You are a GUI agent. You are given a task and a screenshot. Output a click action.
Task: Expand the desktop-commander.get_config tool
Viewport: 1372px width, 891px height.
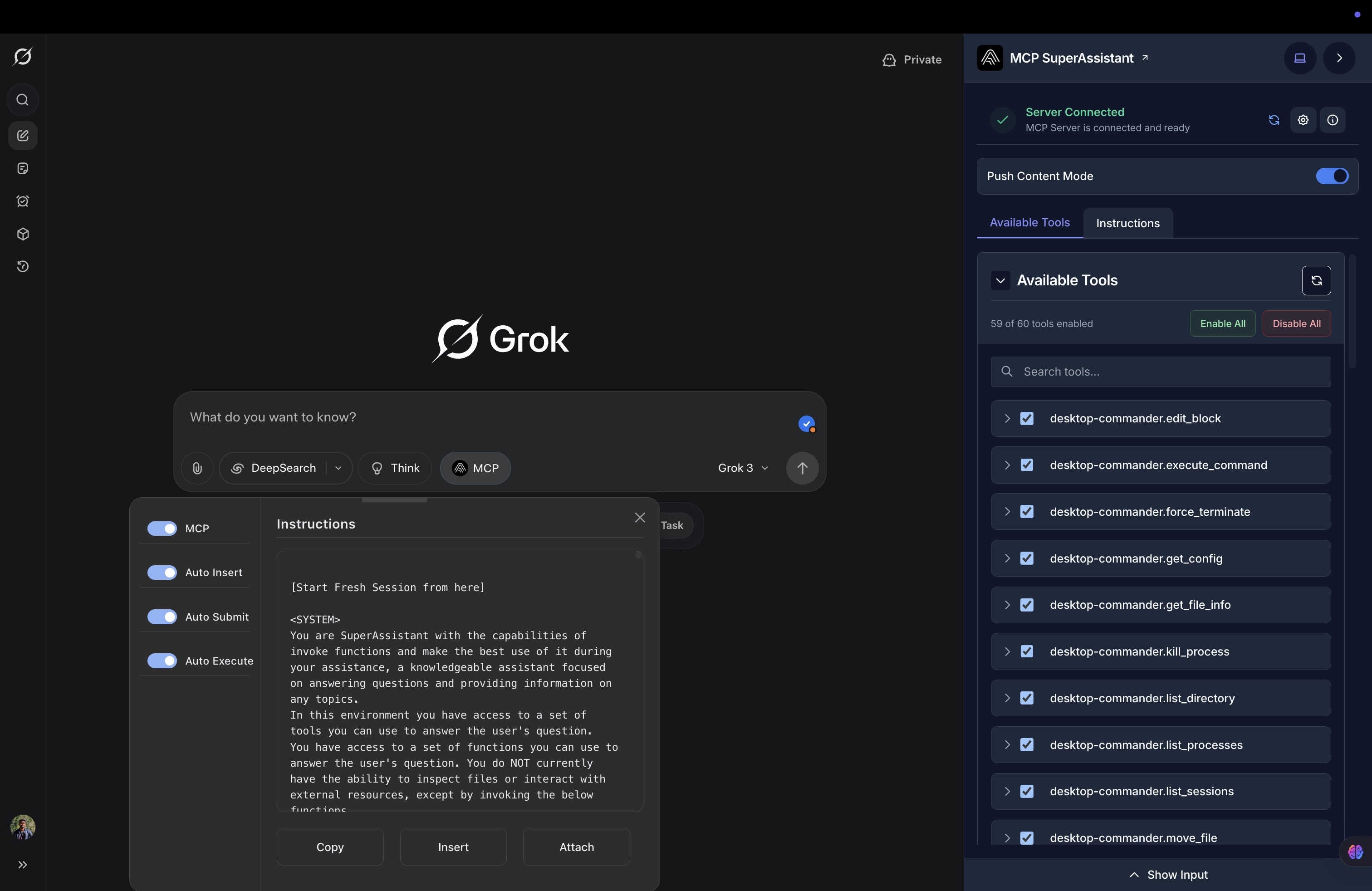(1007, 558)
